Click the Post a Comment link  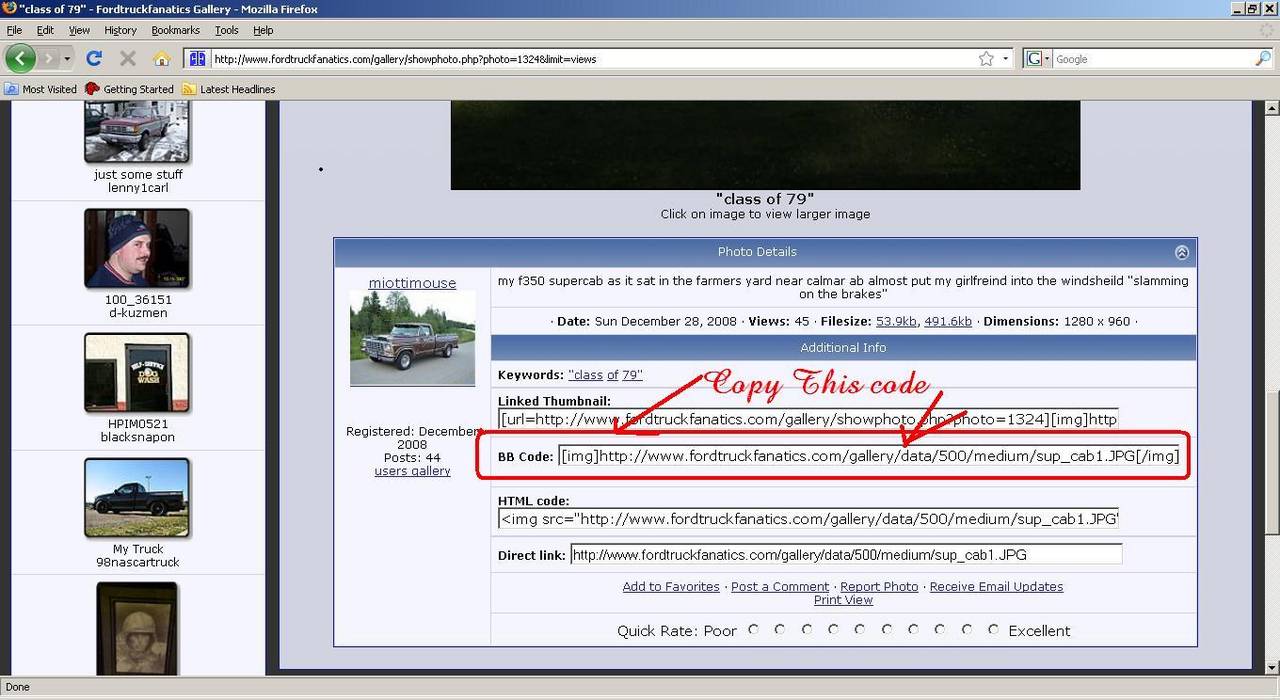click(x=780, y=587)
